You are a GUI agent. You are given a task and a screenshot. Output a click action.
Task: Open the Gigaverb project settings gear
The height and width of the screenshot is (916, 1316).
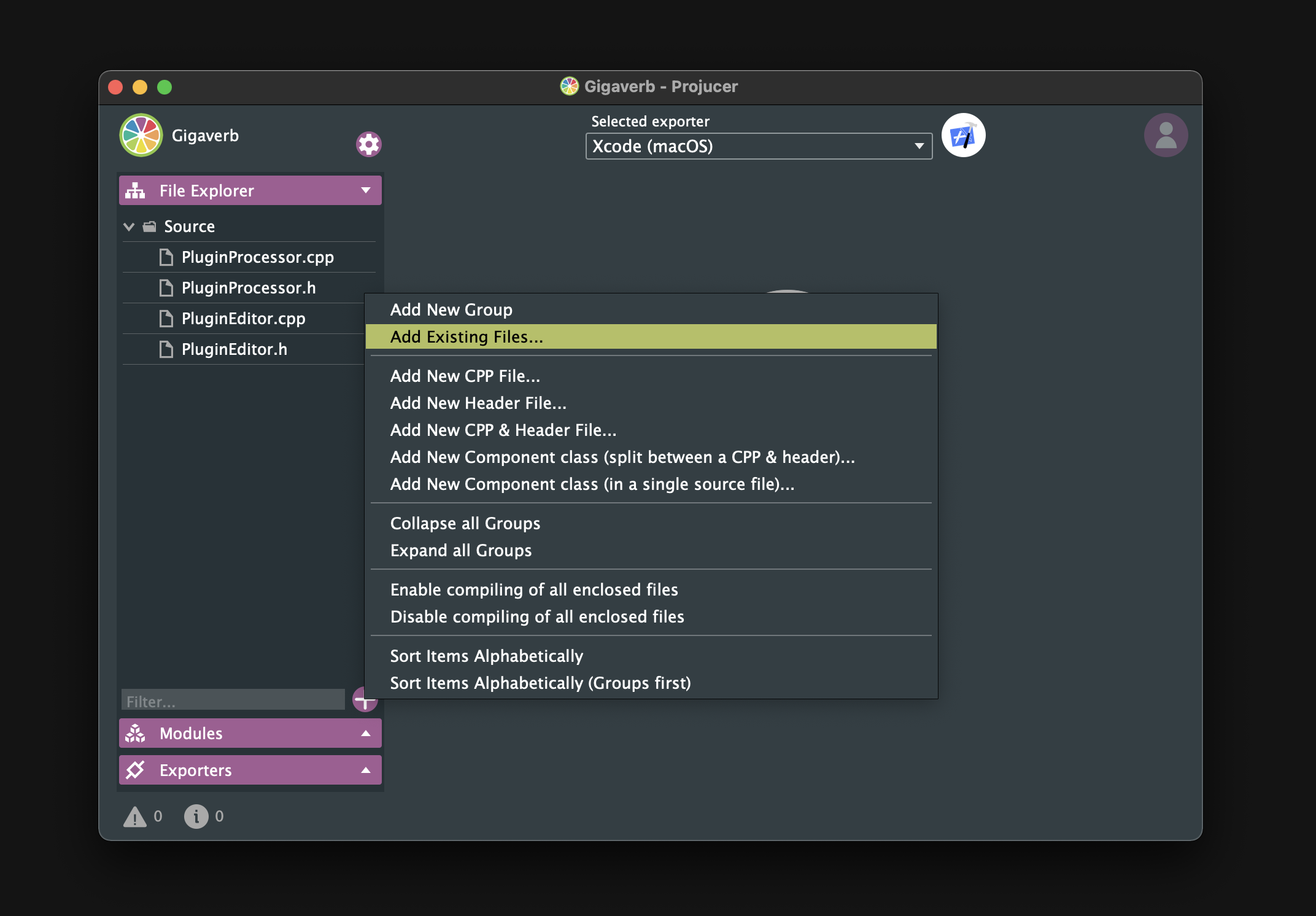click(x=368, y=144)
